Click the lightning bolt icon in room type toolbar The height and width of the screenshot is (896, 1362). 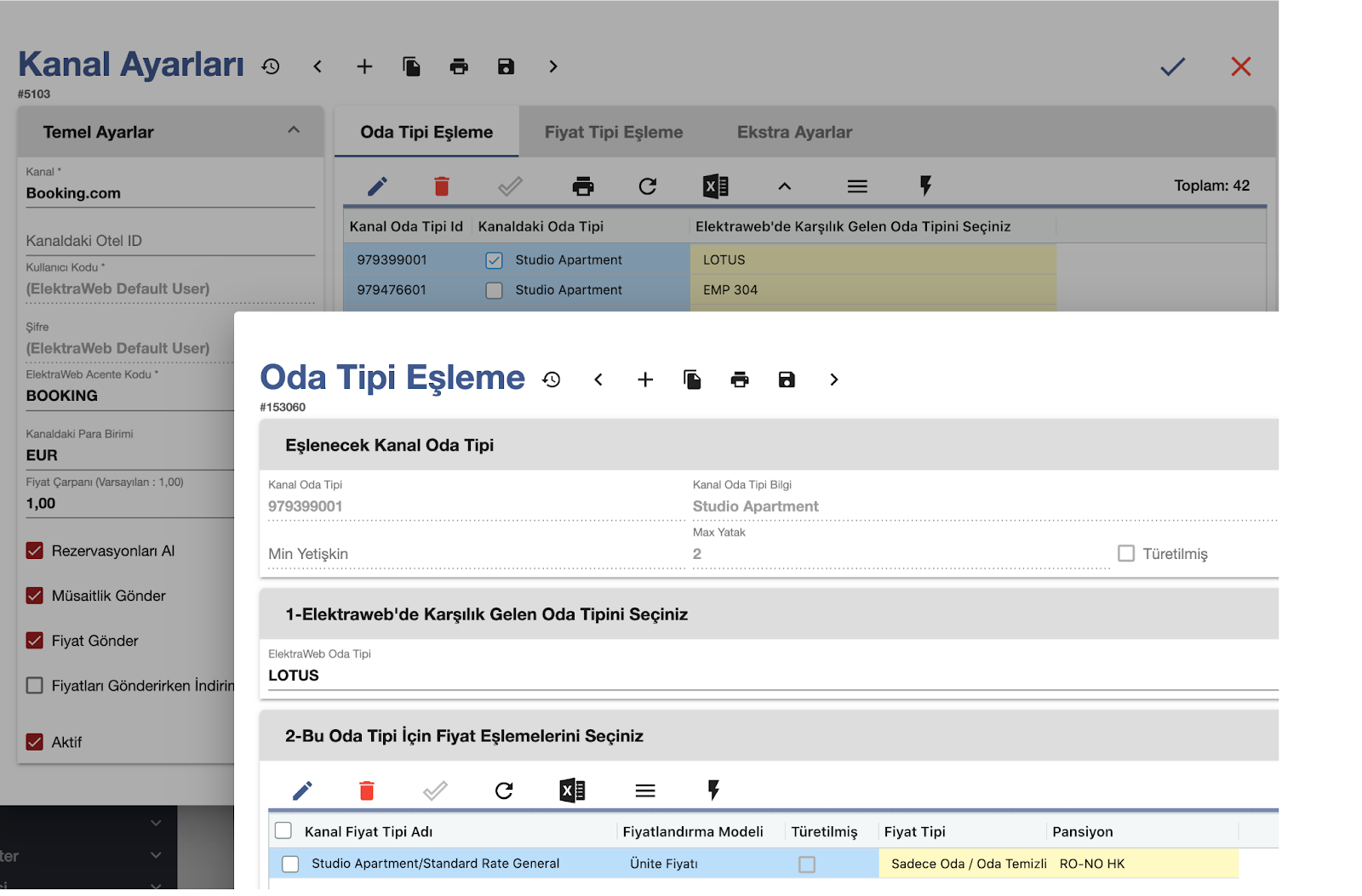point(925,186)
